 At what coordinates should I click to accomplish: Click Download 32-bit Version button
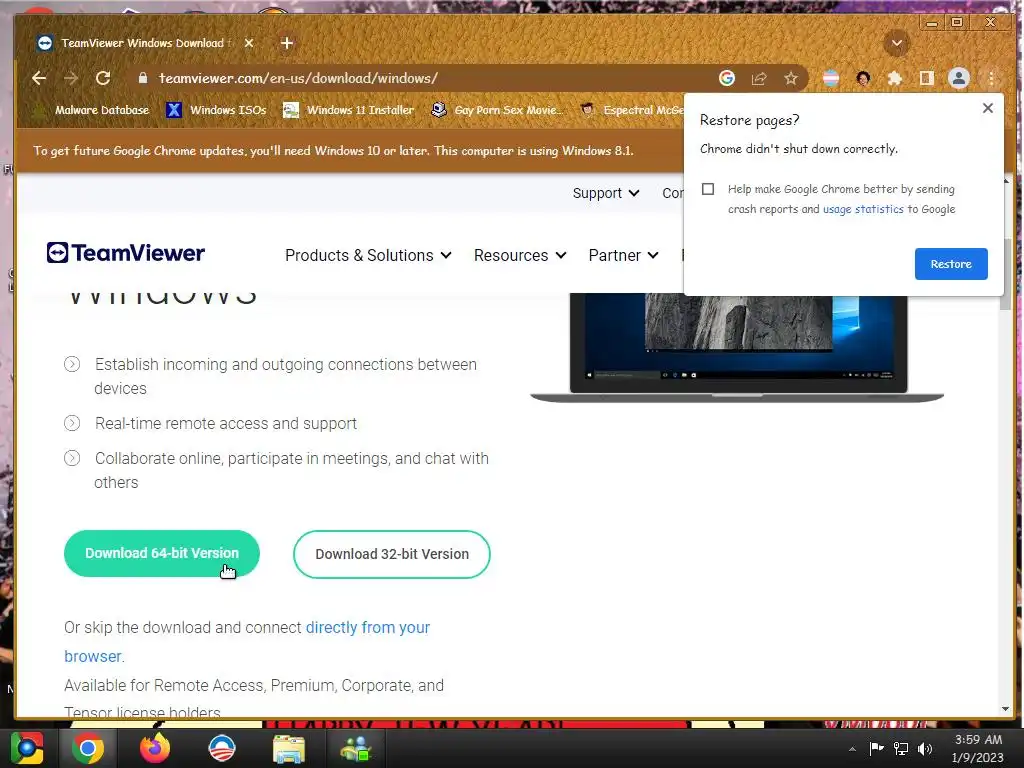(392, 554)
